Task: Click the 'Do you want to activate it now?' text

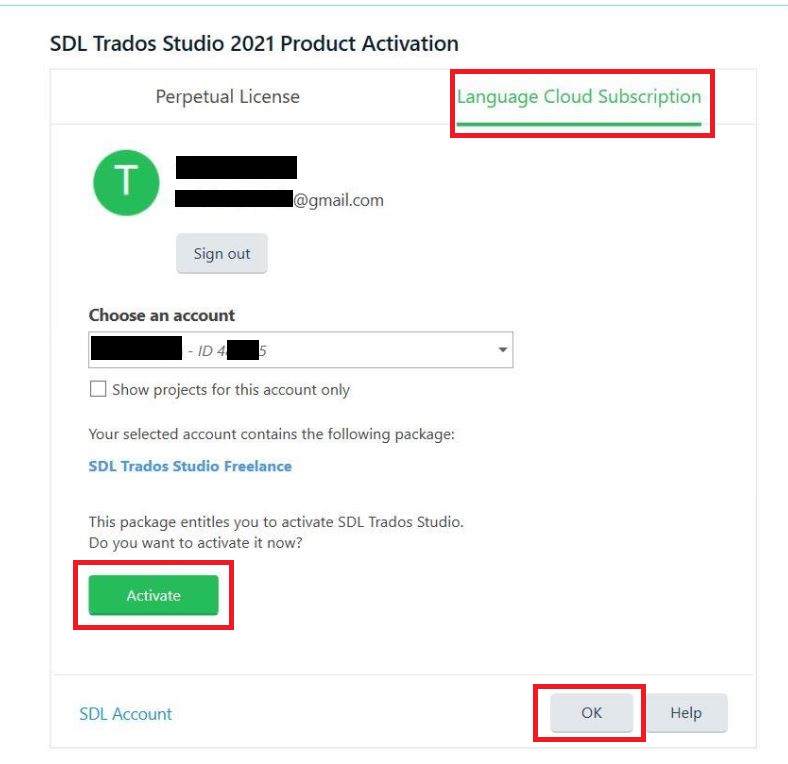Action: 195,543
